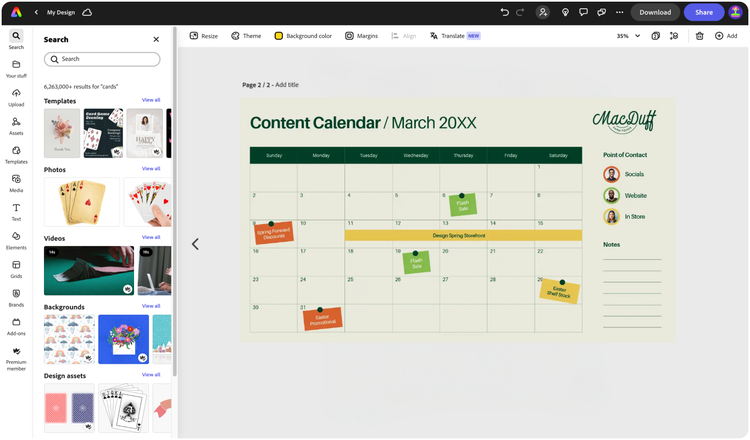View all Design assets results

[x=151, y=375]
